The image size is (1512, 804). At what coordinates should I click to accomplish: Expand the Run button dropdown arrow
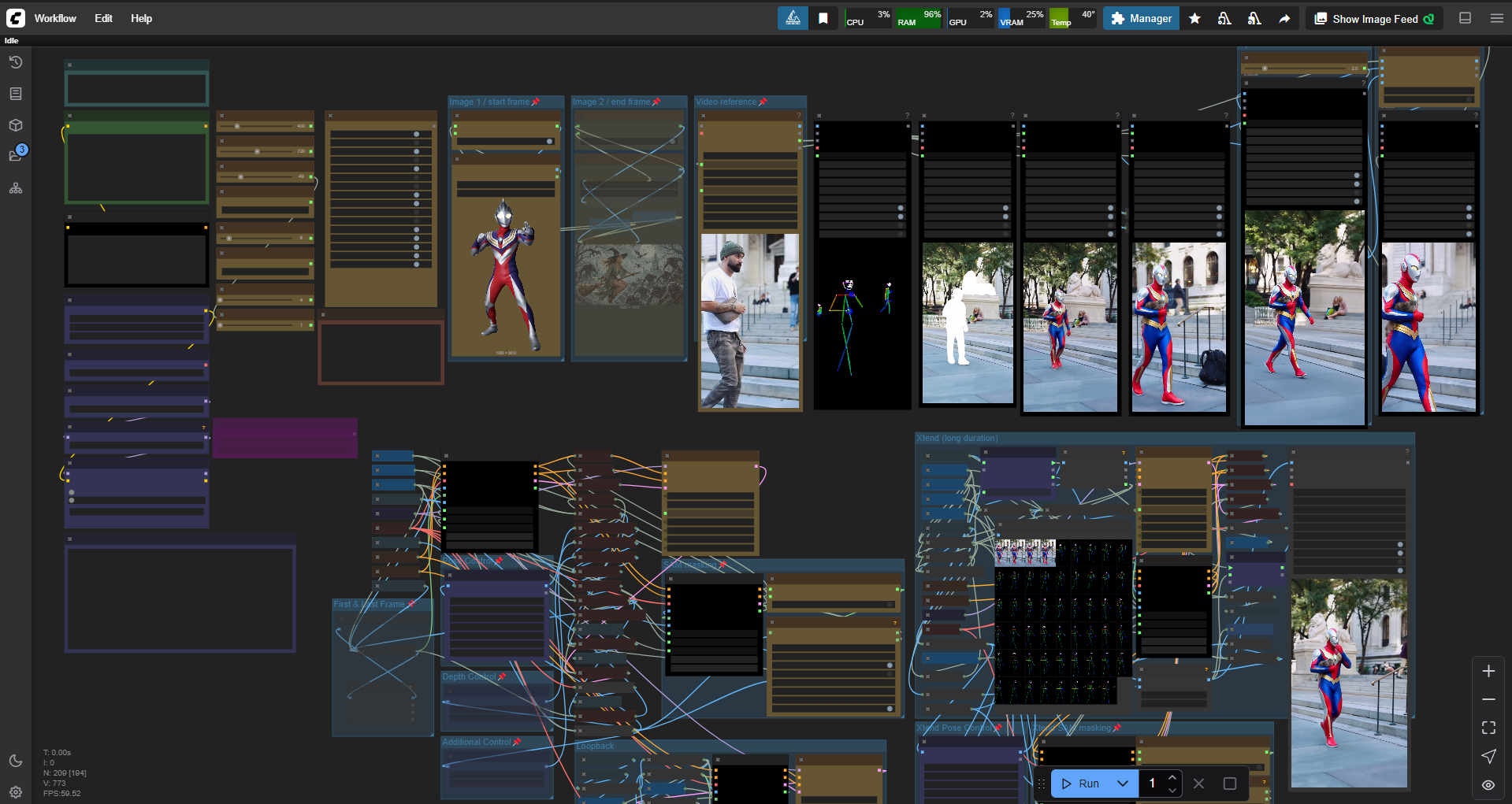[1123, 784]
